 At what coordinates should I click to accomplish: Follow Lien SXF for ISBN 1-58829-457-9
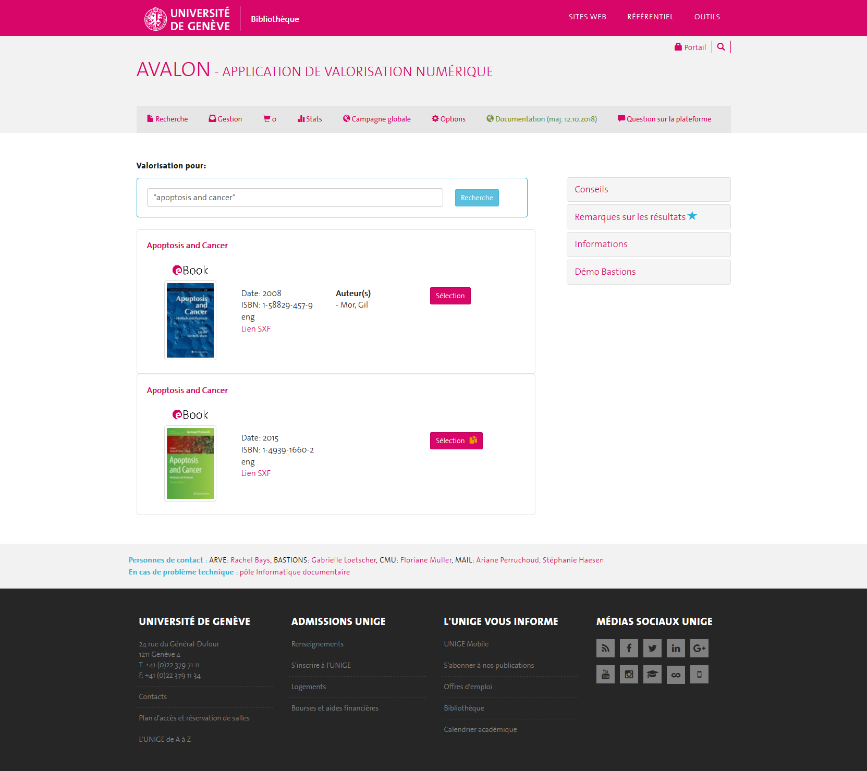click(x=255, y=329)
